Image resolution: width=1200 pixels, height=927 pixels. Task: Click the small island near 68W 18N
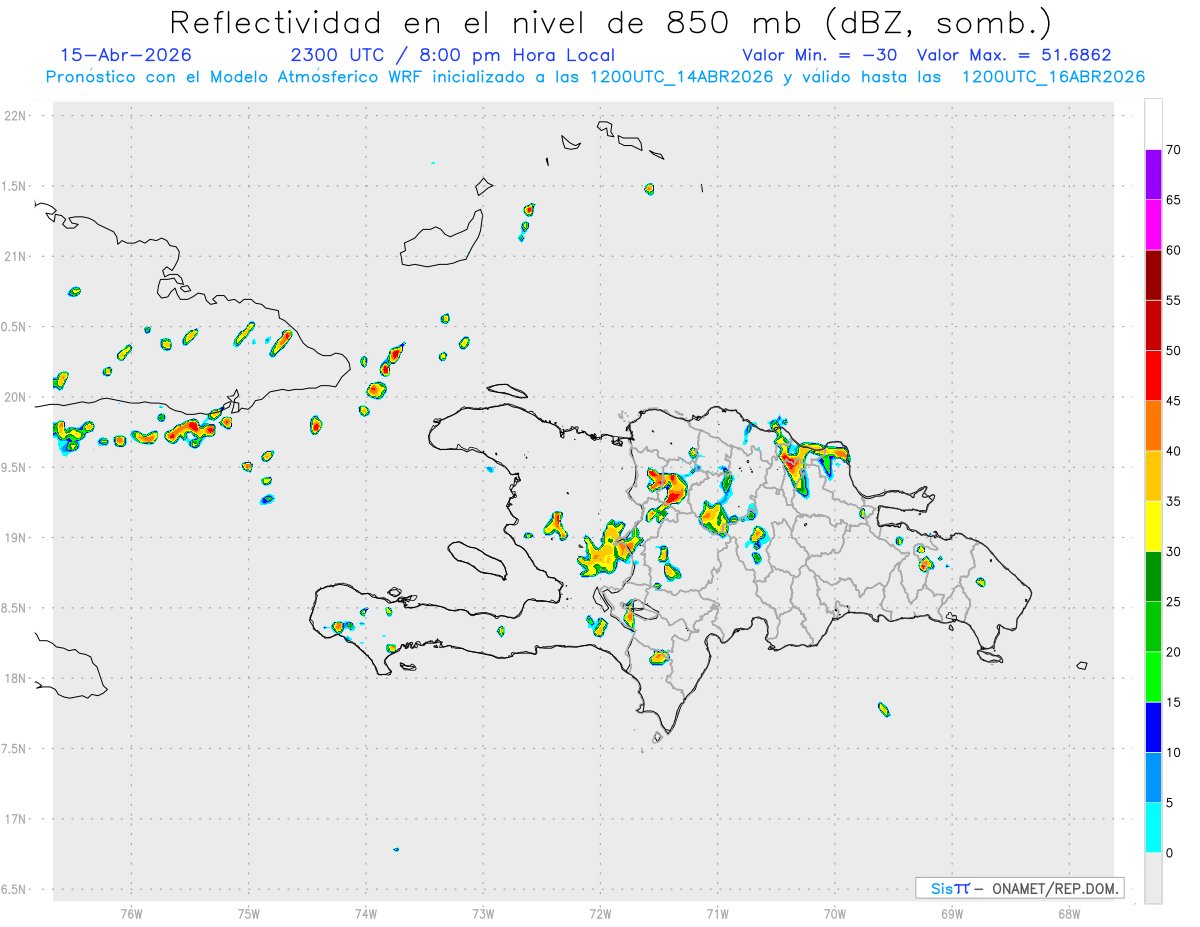coord(1082,665)
